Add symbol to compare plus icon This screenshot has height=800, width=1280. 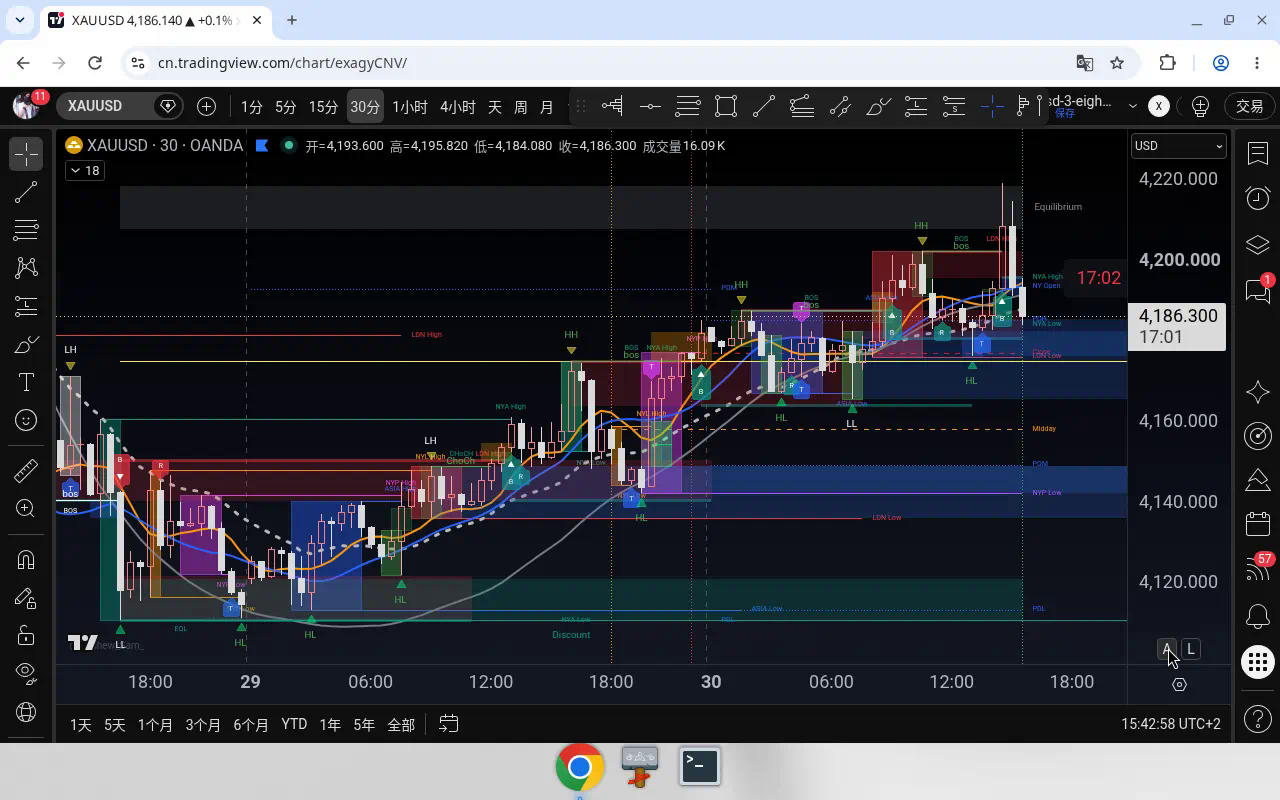coord(206,106)
